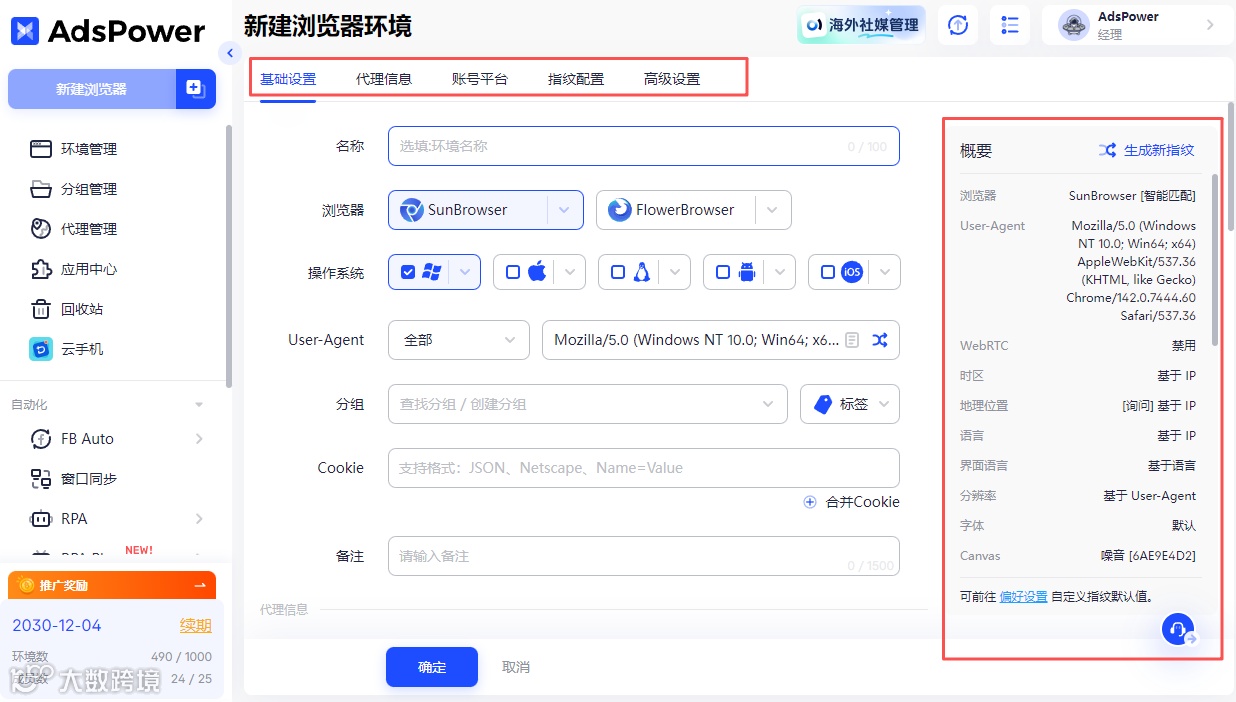The width and height of the screenshot is (1236, 702).
Task: Open 窗口同步 in the sidebar
Action: (x=88, y=479)
